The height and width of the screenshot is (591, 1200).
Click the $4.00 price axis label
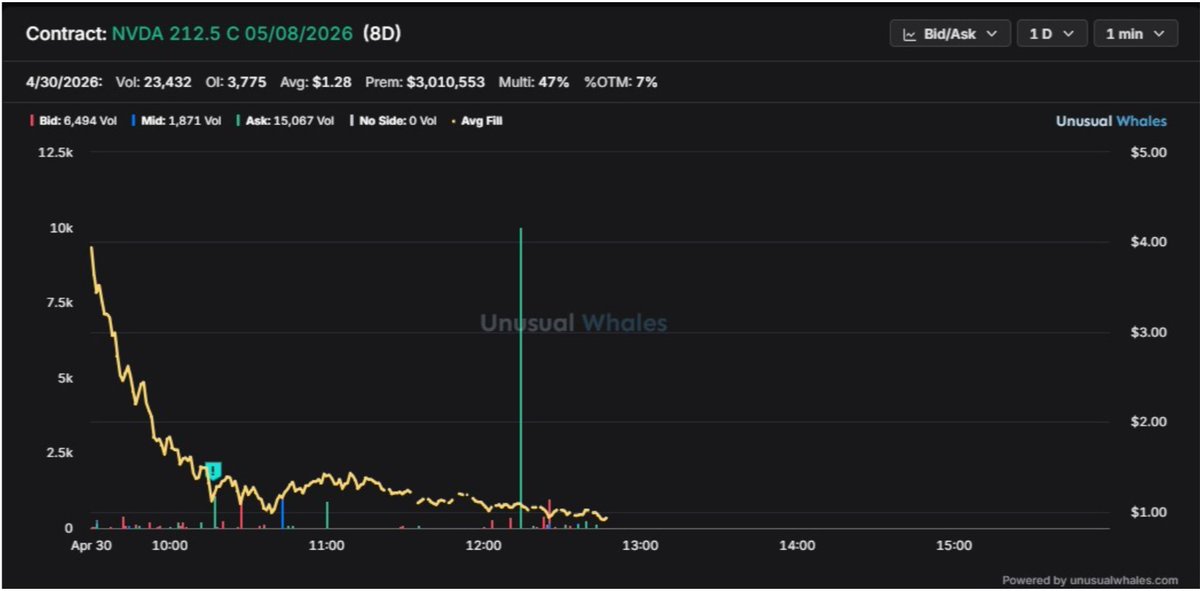click(1148, 242)
